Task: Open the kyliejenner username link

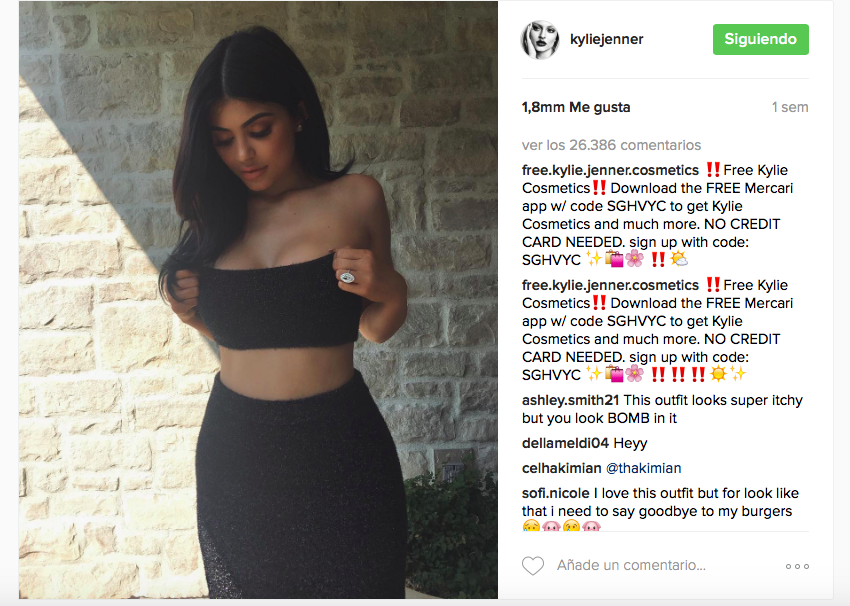Action: click(x=606, y=39)
